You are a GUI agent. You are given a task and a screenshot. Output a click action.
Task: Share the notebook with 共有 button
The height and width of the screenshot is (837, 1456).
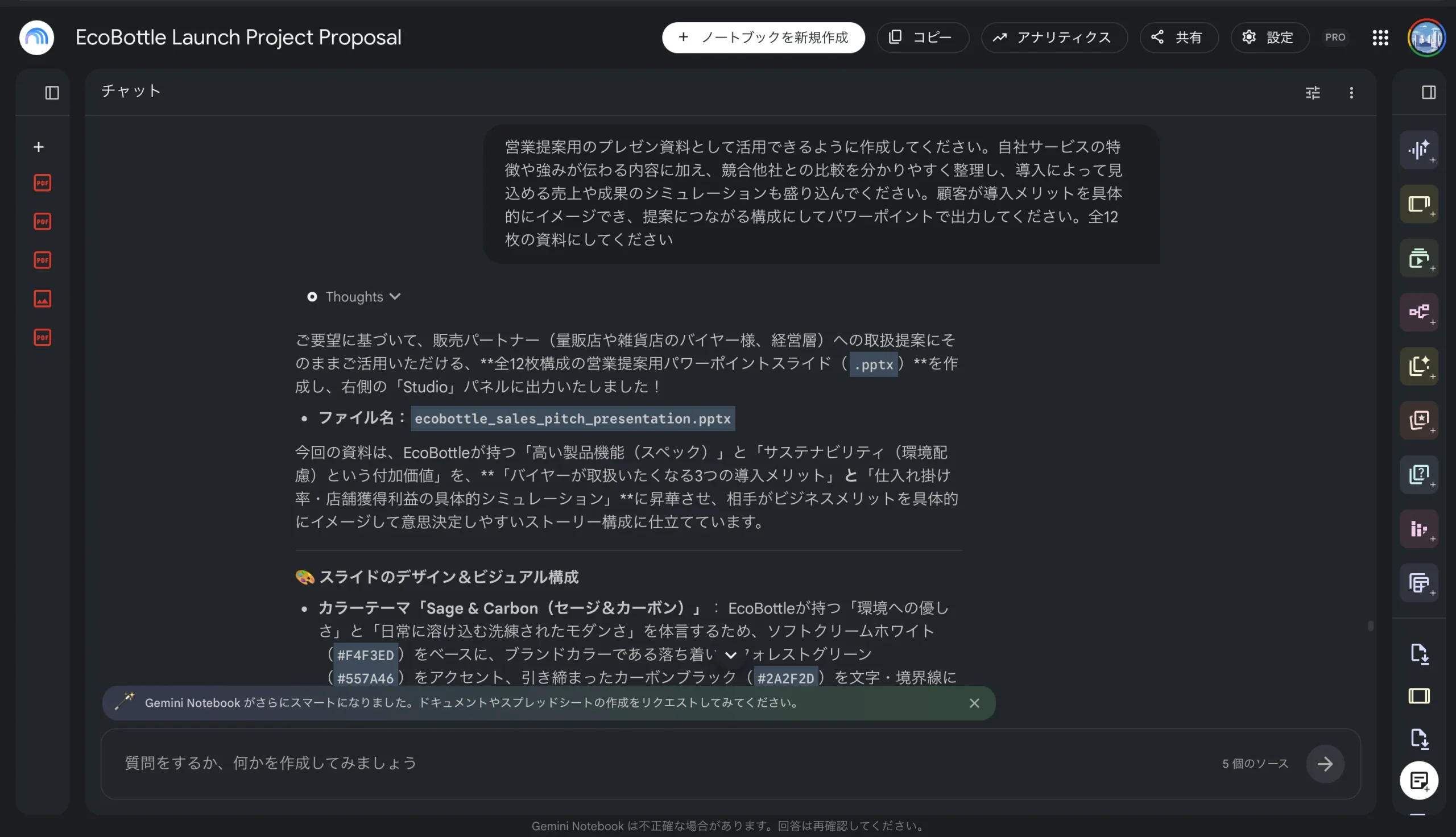pos(1179,38)
